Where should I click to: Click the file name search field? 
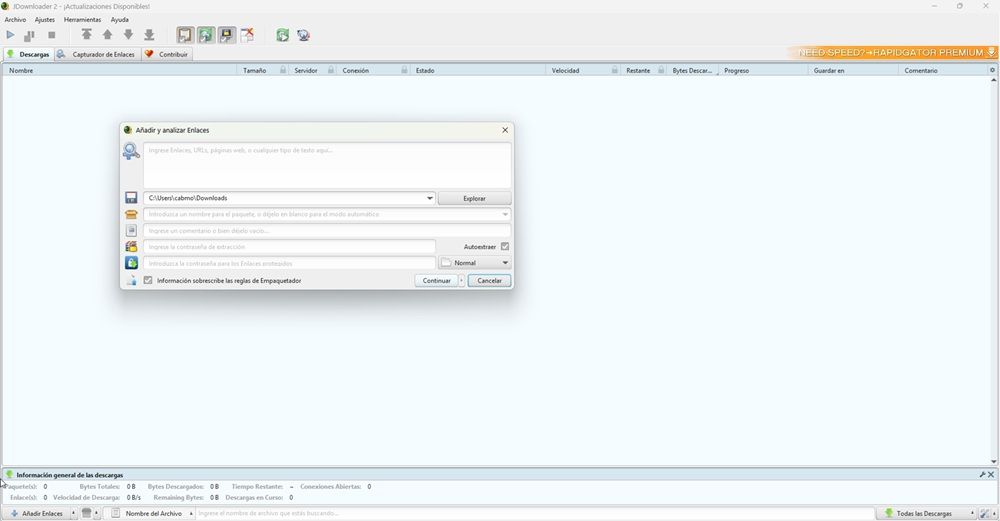click(534, 513)
